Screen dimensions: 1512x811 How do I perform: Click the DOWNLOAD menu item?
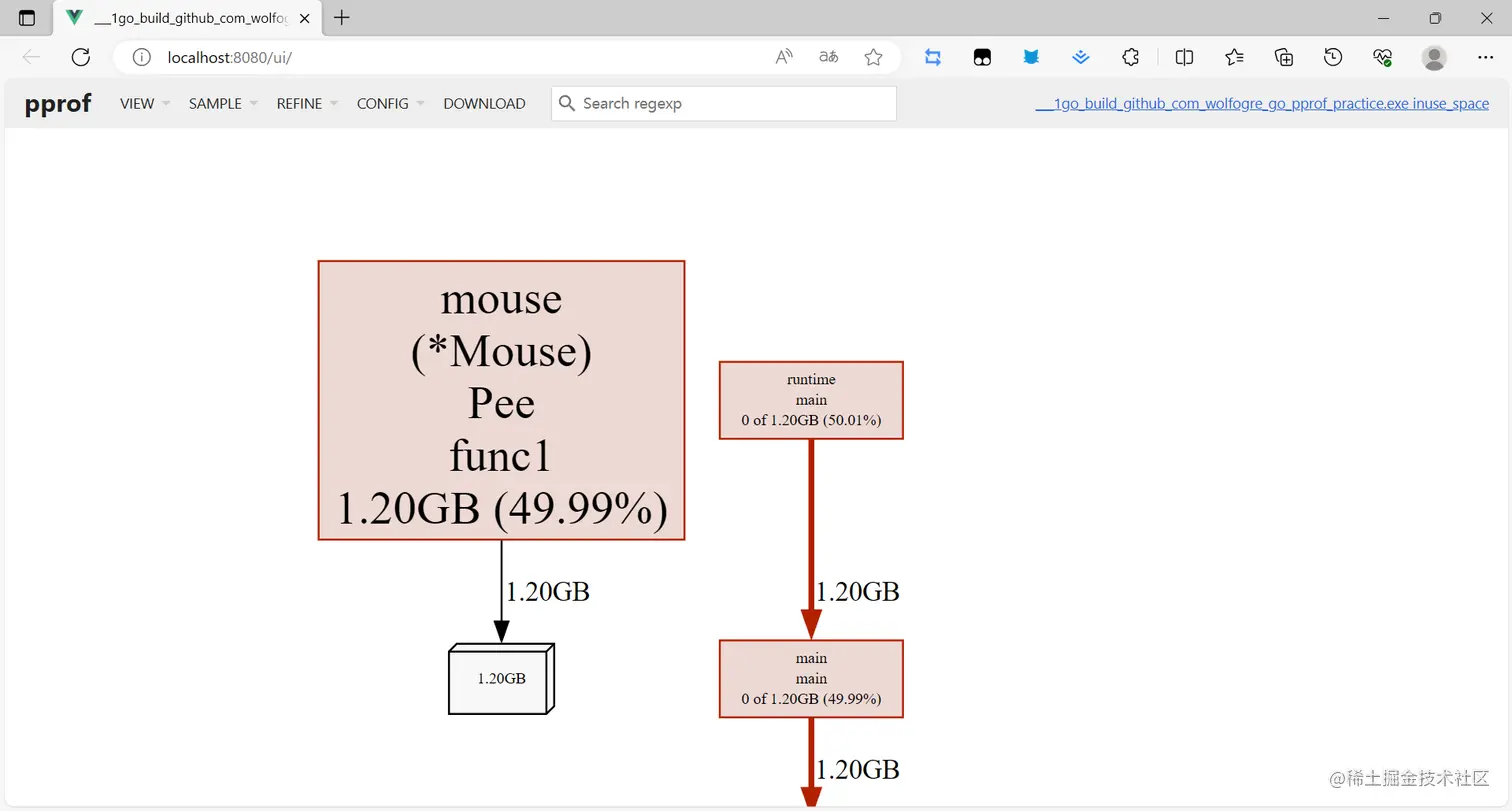[x=484, y=103]
